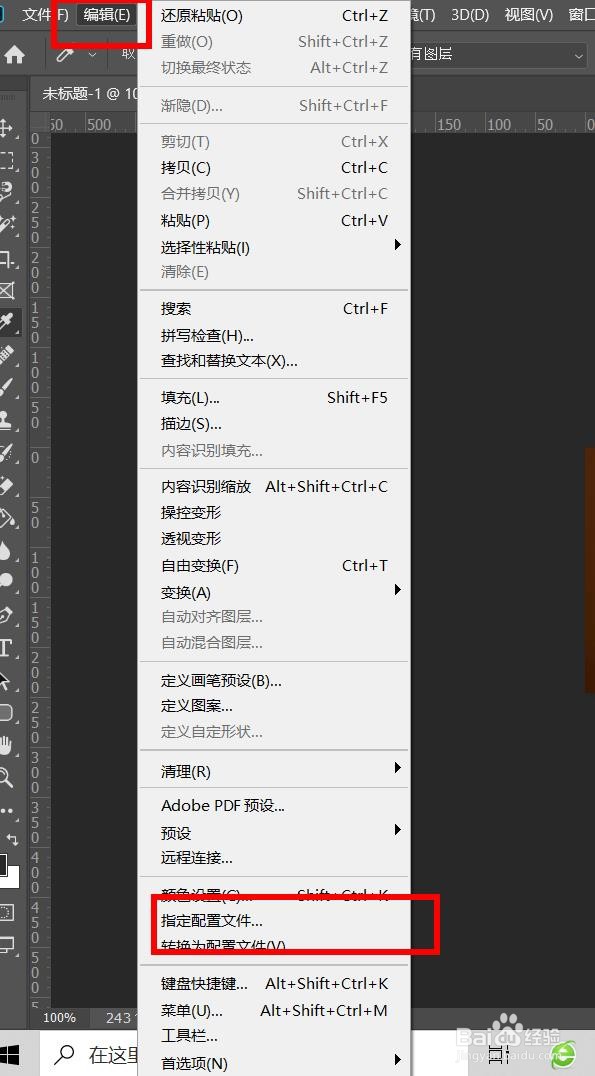The image size is (595, 1076).
Task: Close the 编辑(E) menu from the menu bar
Action: [106, 14]
